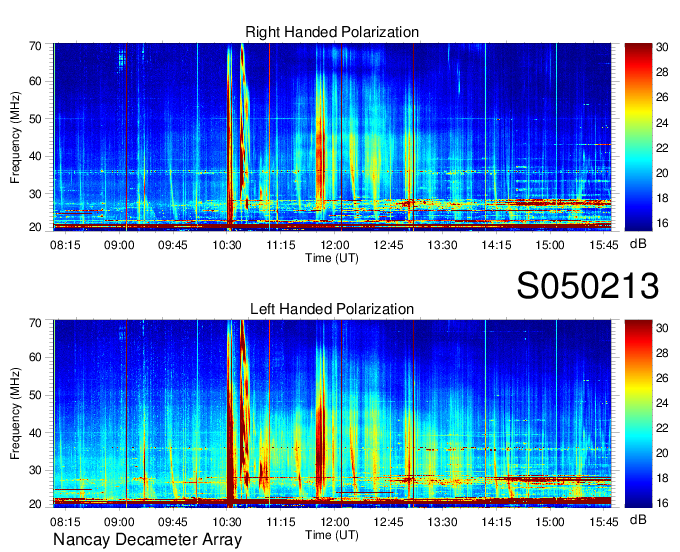Viewport: 680px width, 552px height.
Task: Click the 20 dB label on the lower colorbar
Action: (662, 453)
